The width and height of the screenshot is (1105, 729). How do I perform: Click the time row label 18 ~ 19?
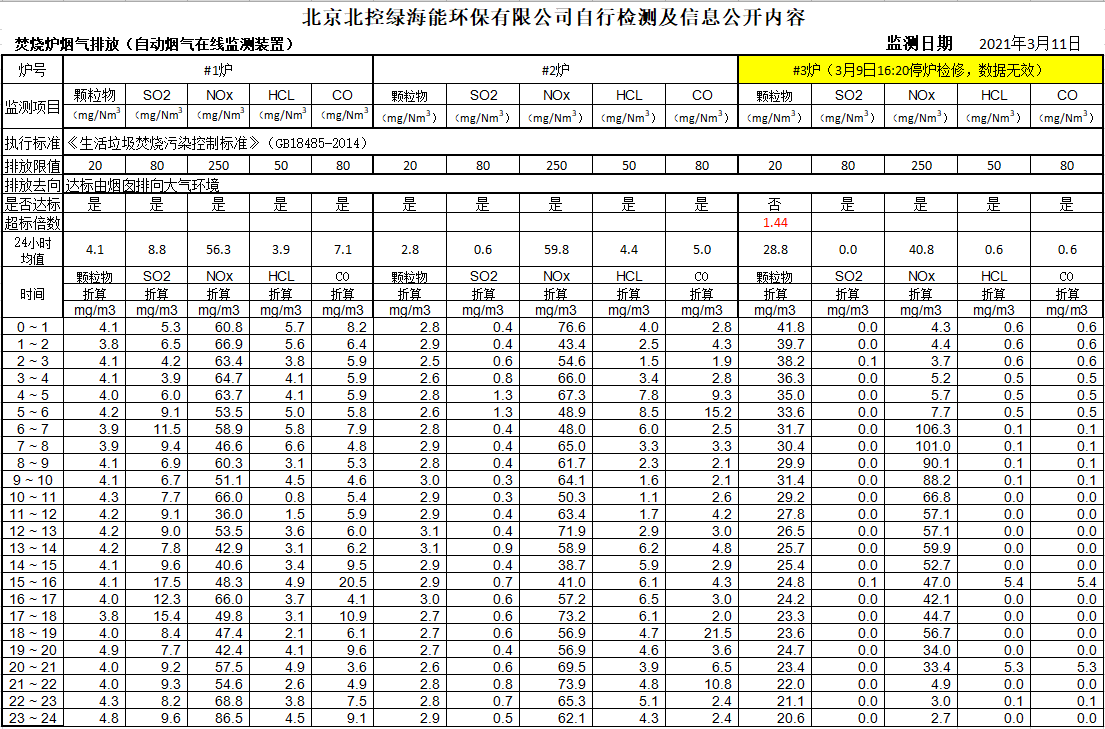click(x=33, y=634)
